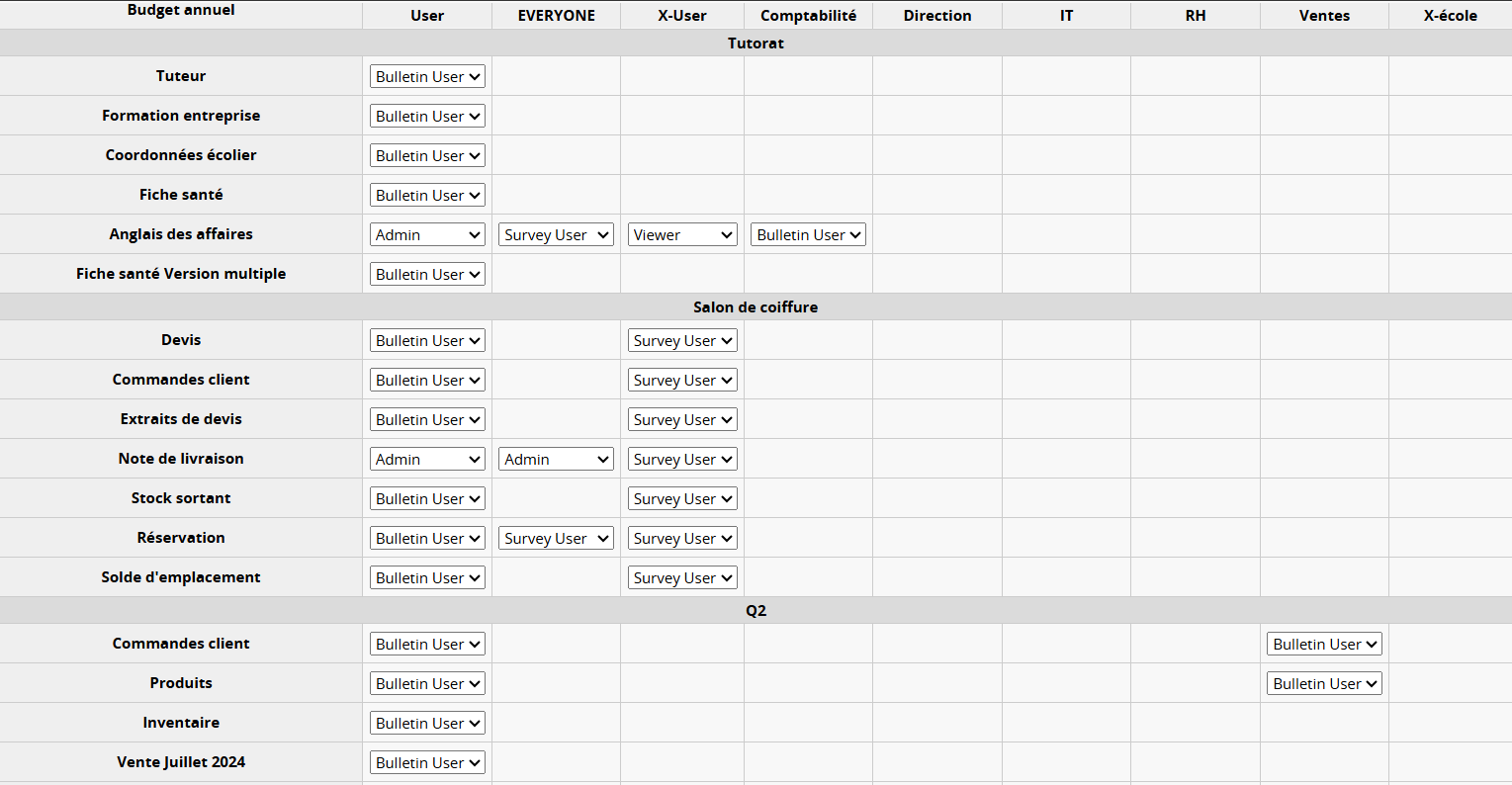Open the User dropdown for Tuteur
The image size is (1512, 785).
[x=427, y=76]
